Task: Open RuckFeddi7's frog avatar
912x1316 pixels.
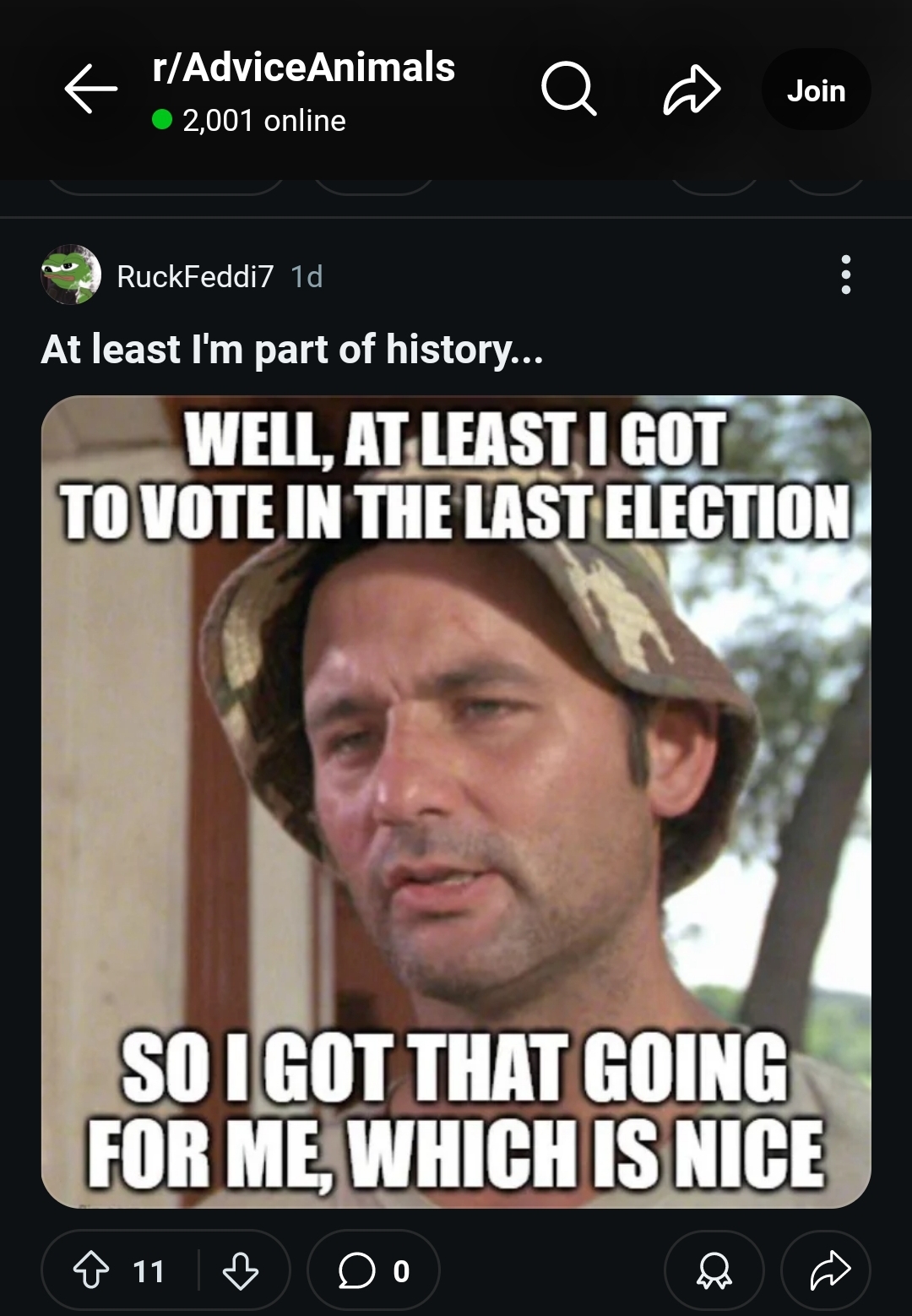Action: pos(71,275)
